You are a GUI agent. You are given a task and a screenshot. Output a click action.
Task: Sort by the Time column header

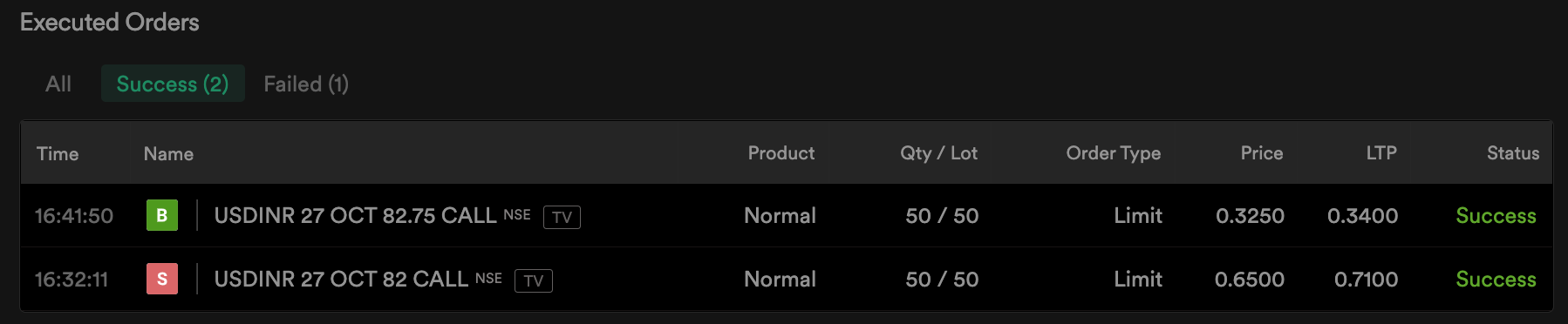click(58, 153)
